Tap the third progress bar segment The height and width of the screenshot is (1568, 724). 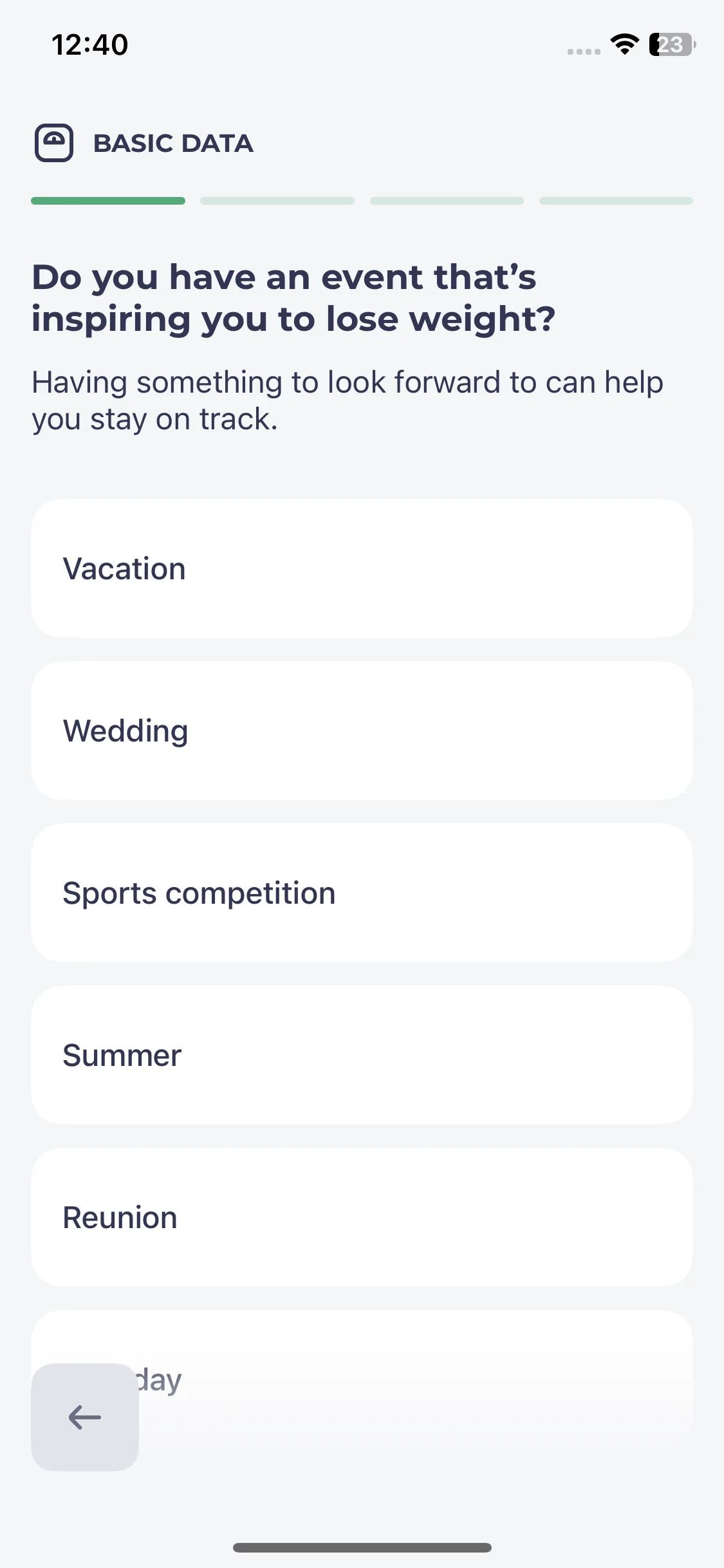(x=447, y=201)
